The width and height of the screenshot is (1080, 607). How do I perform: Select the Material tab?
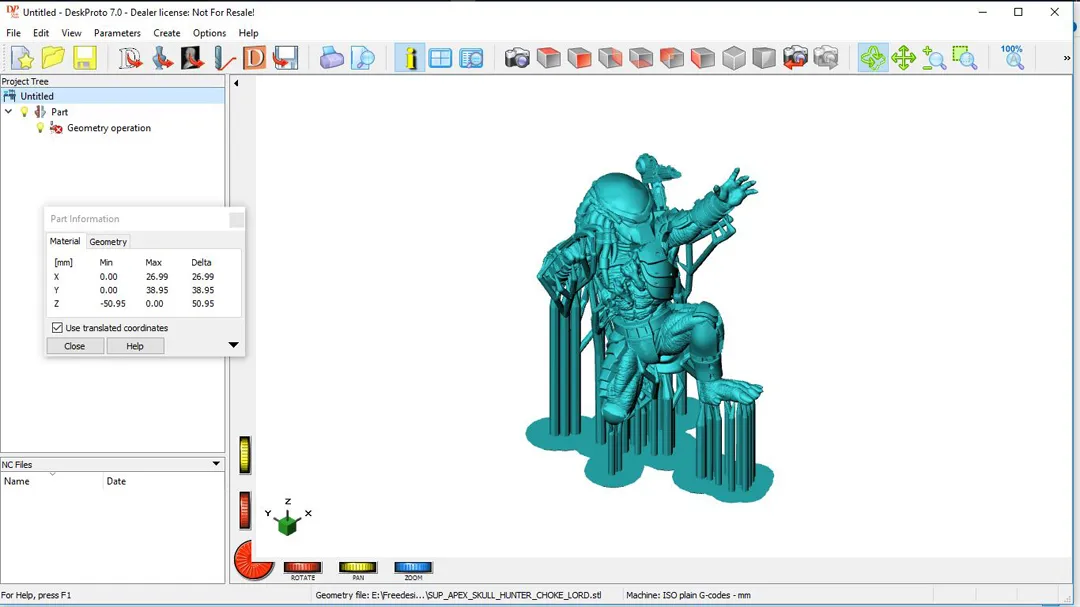65,241
